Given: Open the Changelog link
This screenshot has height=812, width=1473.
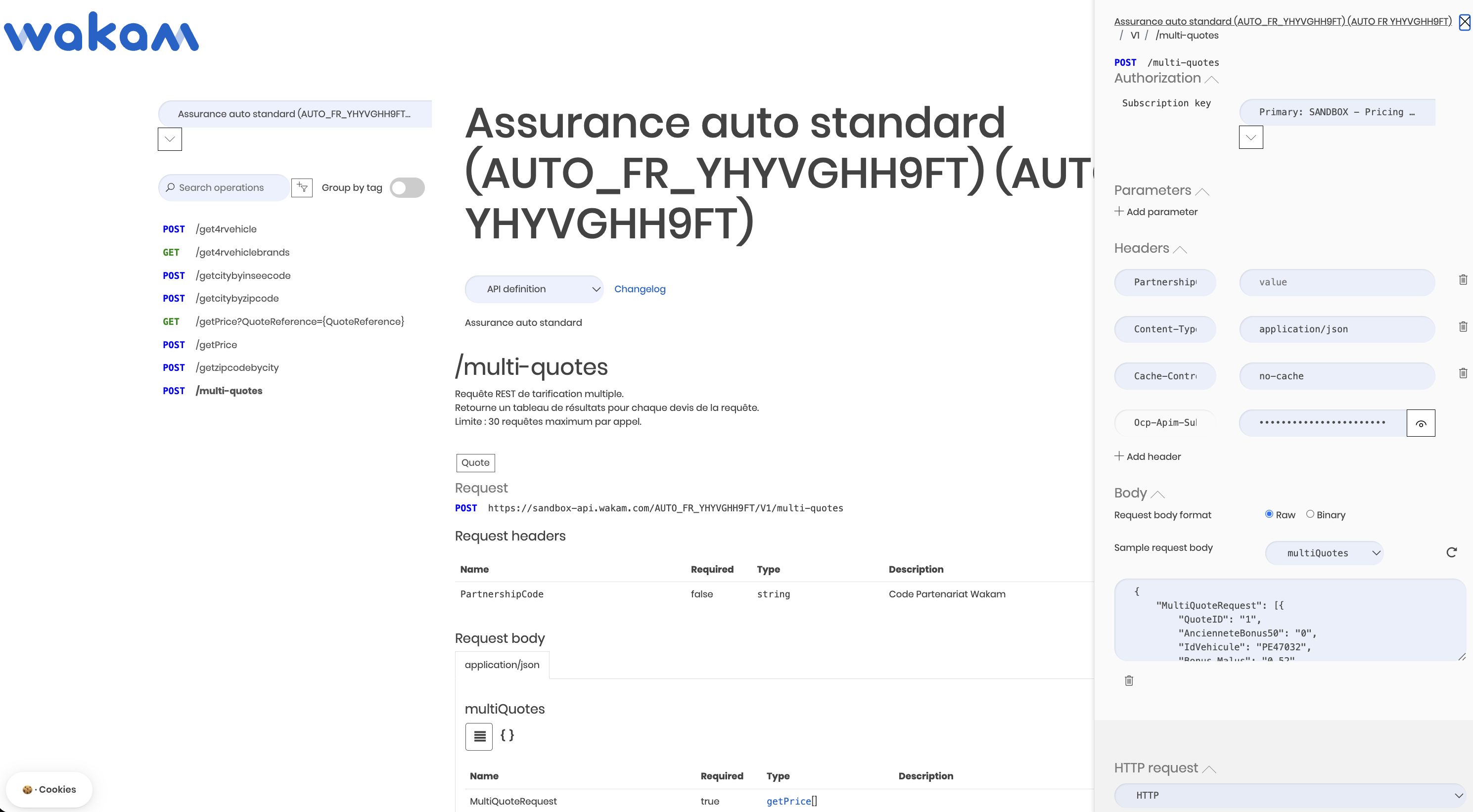Looking at the screenshot, I should (x=639, y=289).
